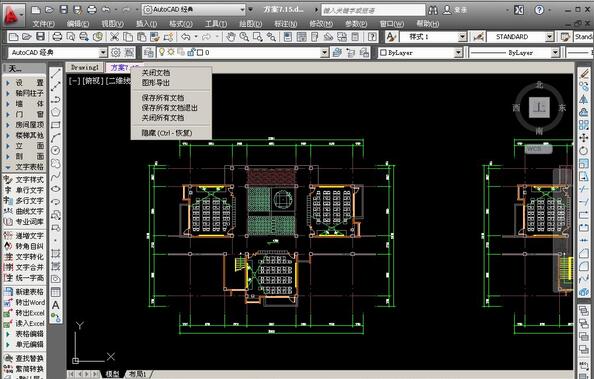Open the ByLayer color swatch dropdown
Image resolution: width=594 pixels, height=379 pixels.
(458, 53)
